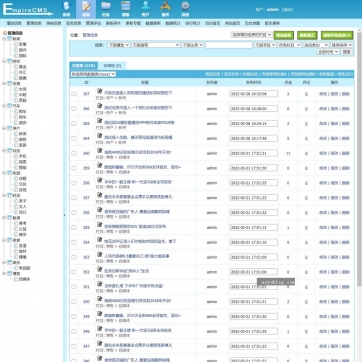The height and width of the screenshot is (362, 362).
Task: Click the admin user link in header
Action: (272, 9)
